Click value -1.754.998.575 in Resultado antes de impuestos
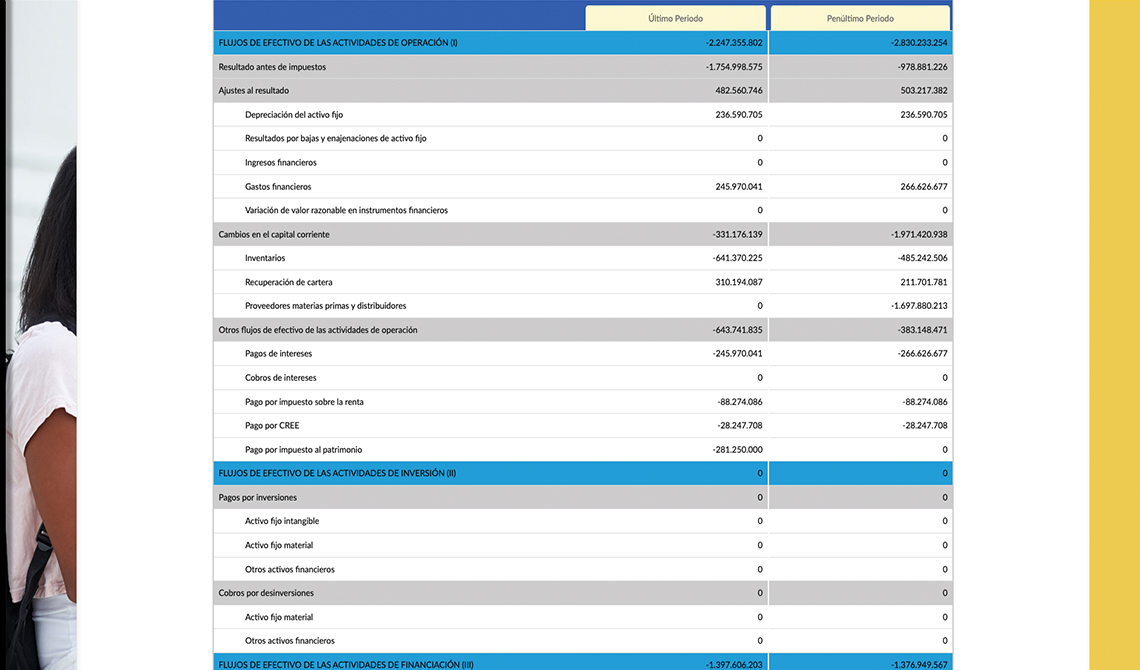Image resolution: width=1140 pixels, height=670 pixels. point(734,67)
